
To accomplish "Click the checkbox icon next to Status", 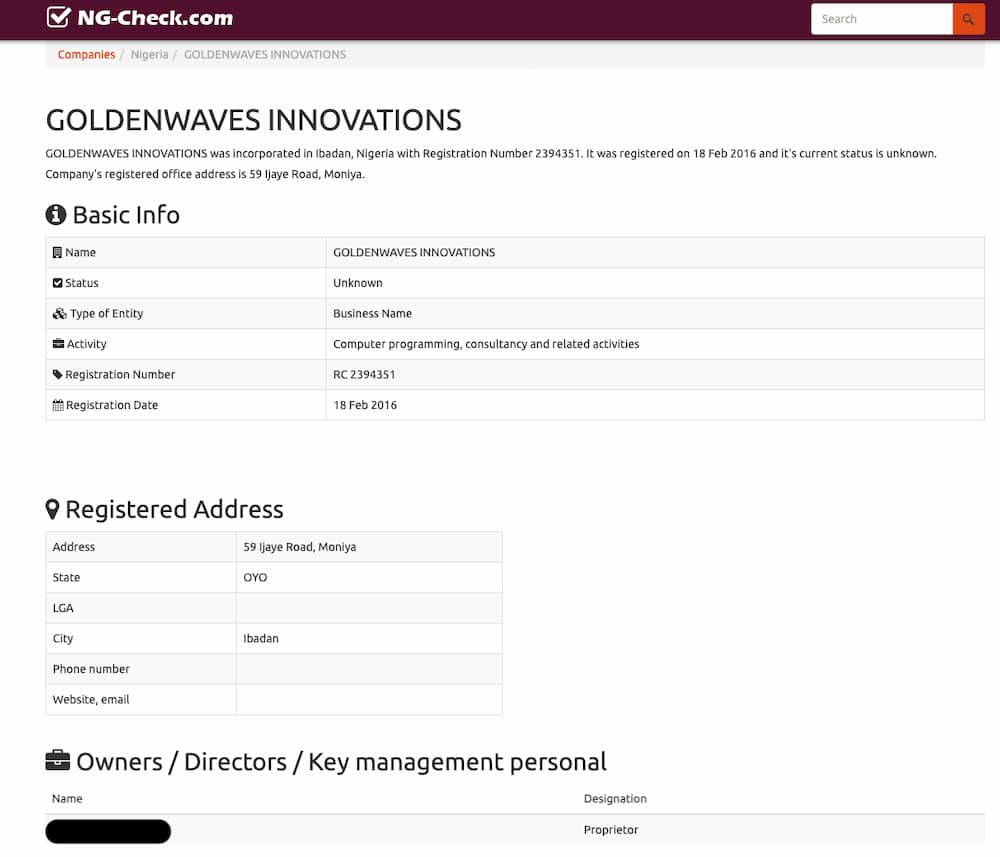I will [x=58, y=282].
